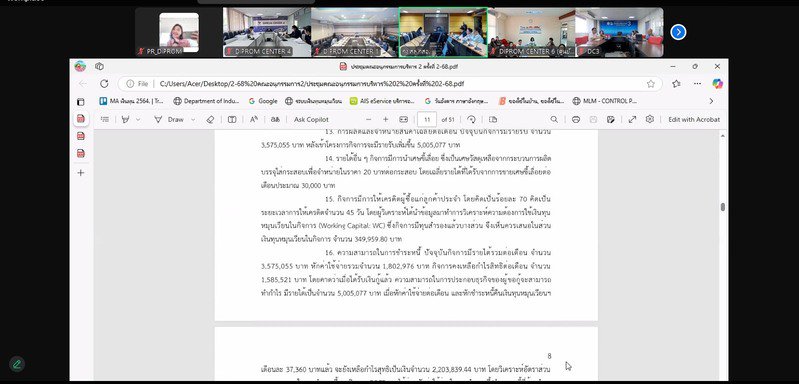Select the third PDF tab in sidebar
Image resolution: width=799 pixels, height=384 pixels.
coord(81,153)
